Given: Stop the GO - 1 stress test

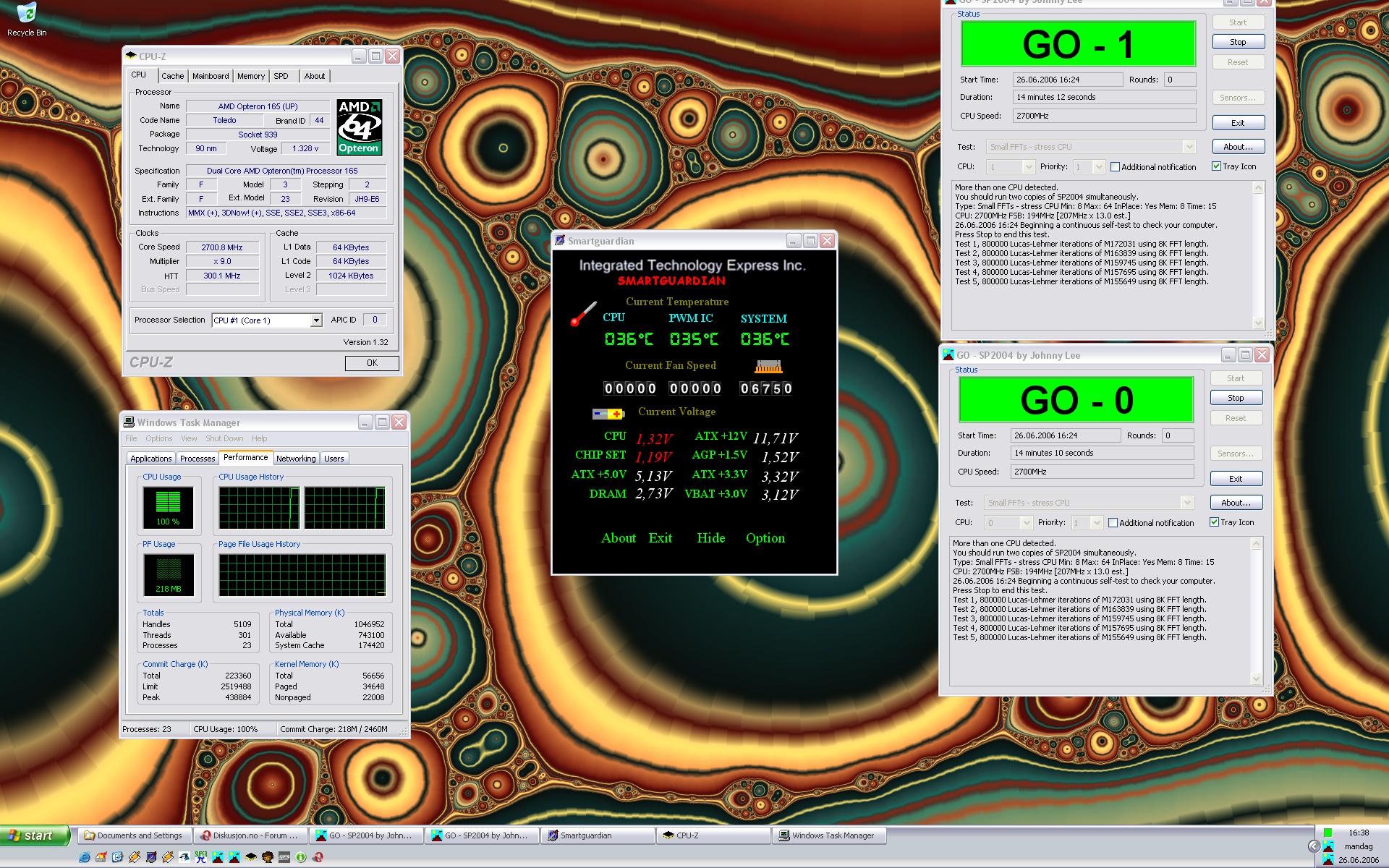Looking at the screenshot, I should click(1238, 42).
